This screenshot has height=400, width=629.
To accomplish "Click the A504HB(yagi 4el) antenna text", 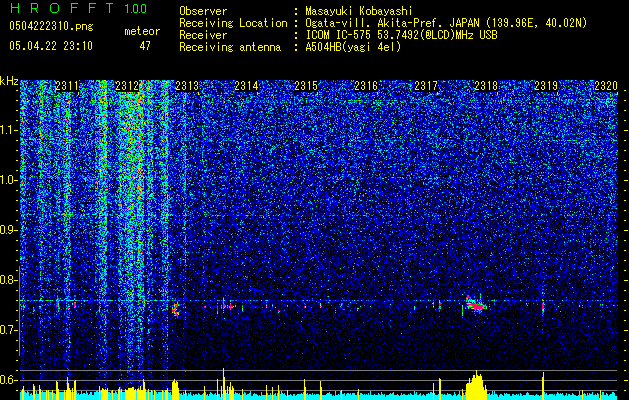I will 353,47.
